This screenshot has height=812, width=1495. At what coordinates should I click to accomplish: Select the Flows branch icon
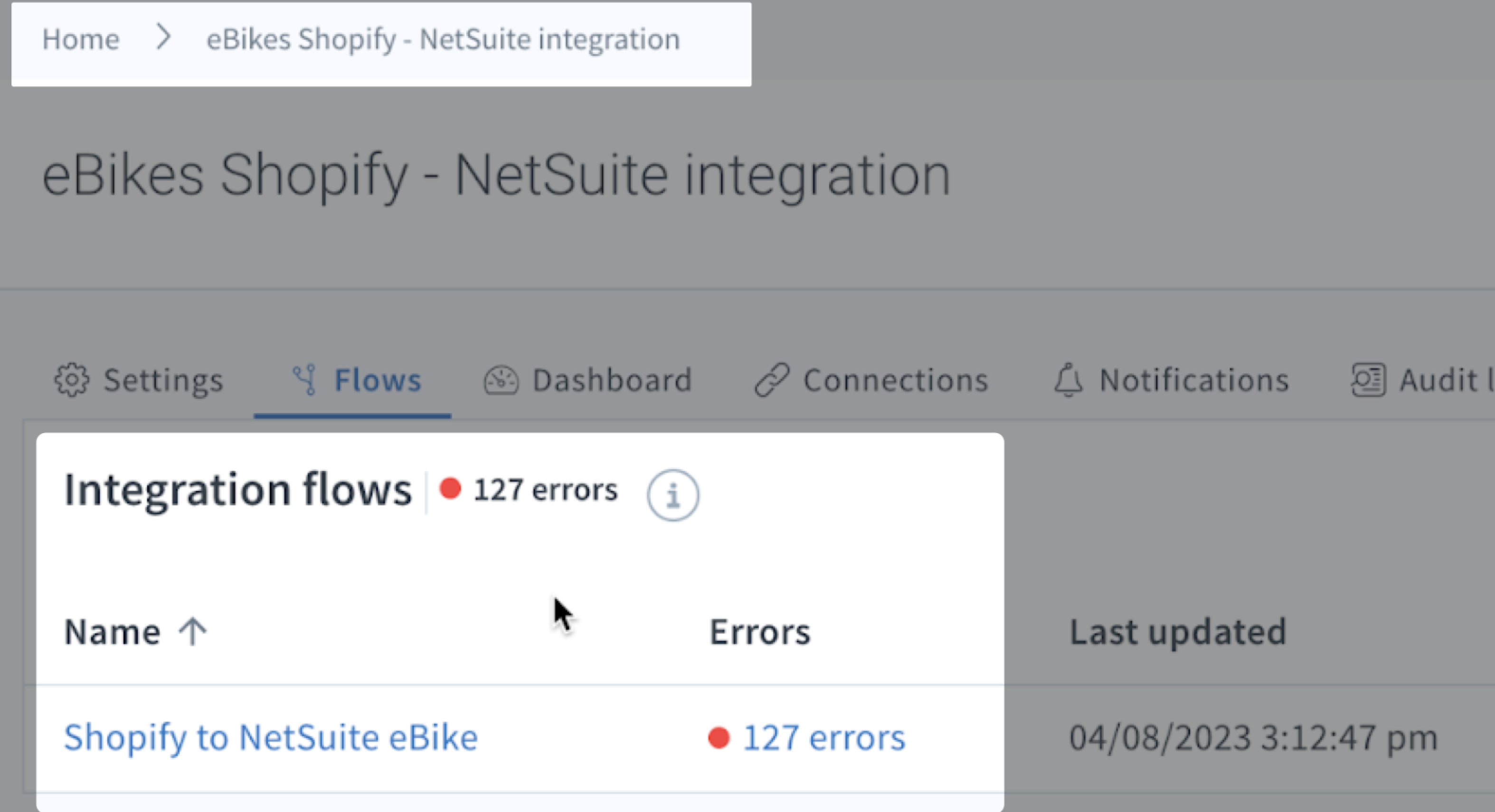[x=306, y=379]
